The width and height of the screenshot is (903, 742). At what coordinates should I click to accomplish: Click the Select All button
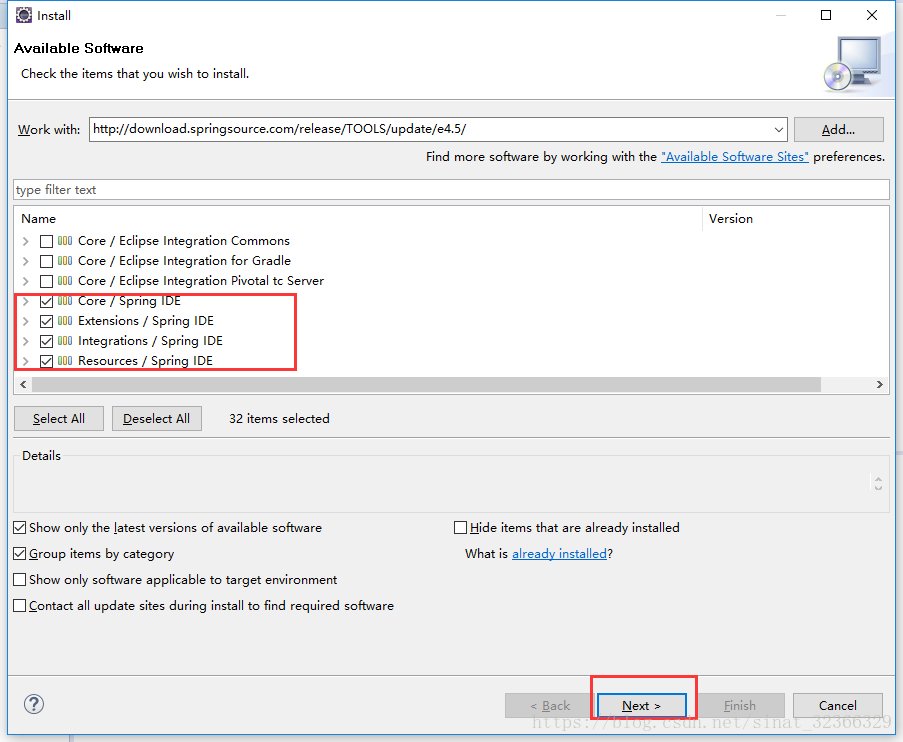59,419
